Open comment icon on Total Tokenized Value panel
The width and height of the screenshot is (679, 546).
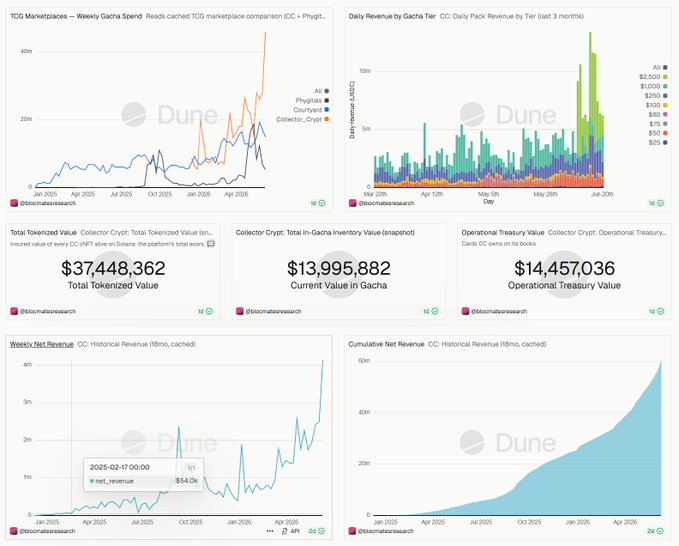pos(211,244)
